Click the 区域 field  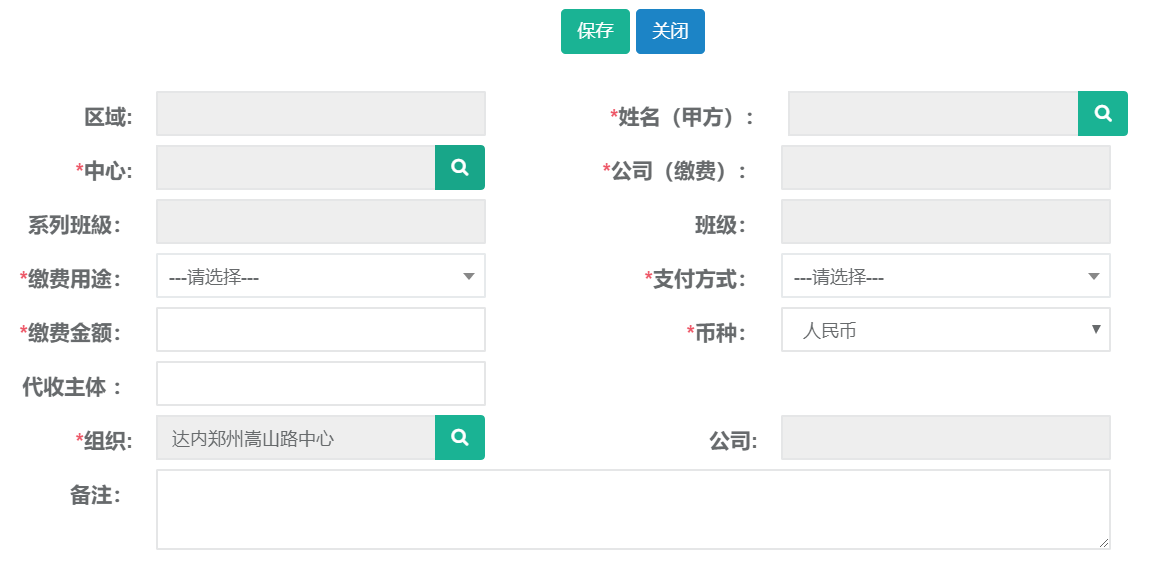(x=320, y=113)
